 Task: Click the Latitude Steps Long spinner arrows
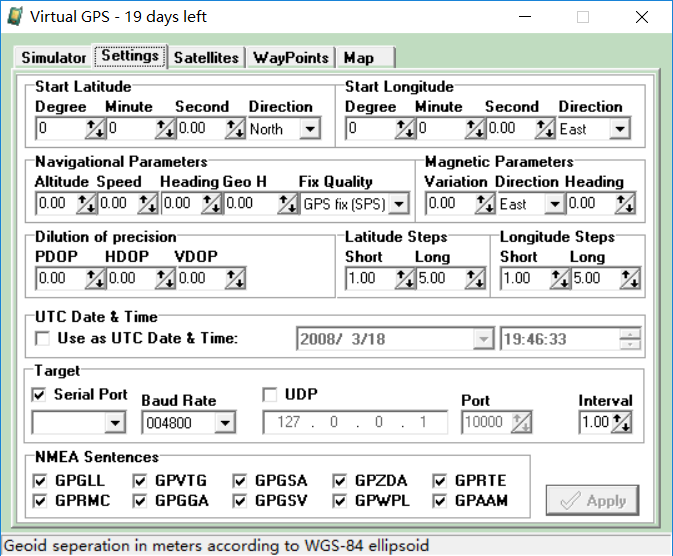click(x=475, y=278)
